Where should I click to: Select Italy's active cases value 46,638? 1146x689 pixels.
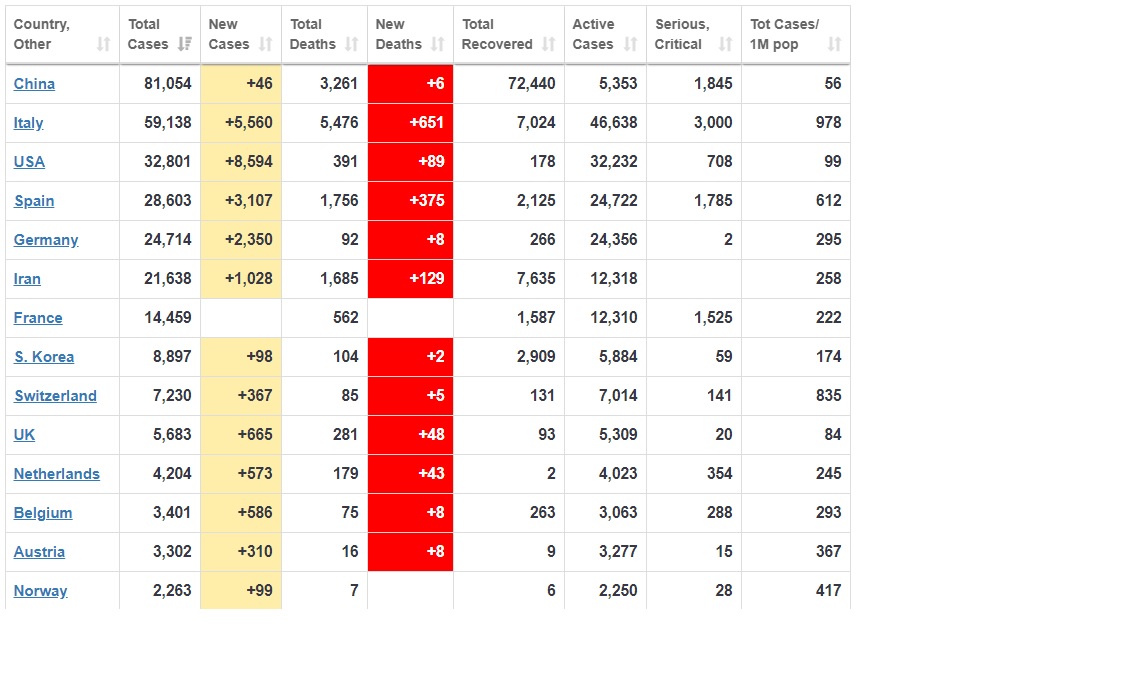pos(614,123)
